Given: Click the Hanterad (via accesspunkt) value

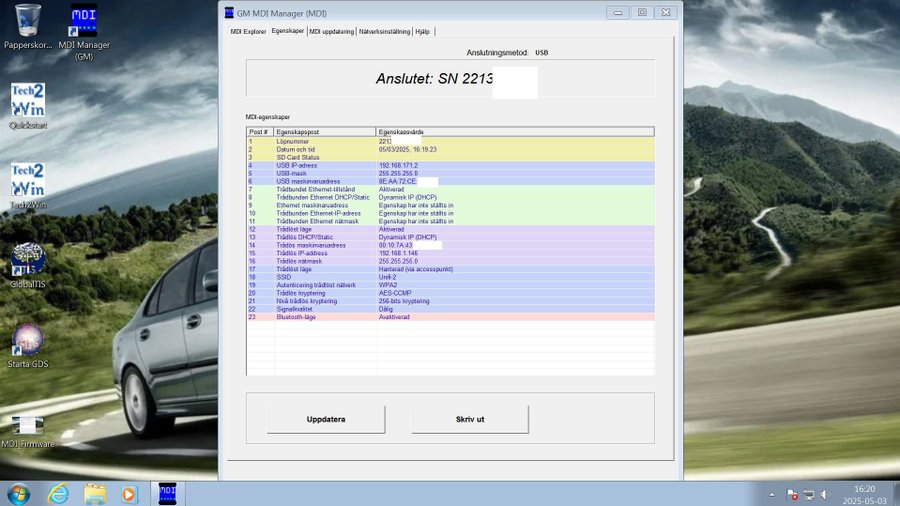Looking at the screenshot, I should click(416, 269).
